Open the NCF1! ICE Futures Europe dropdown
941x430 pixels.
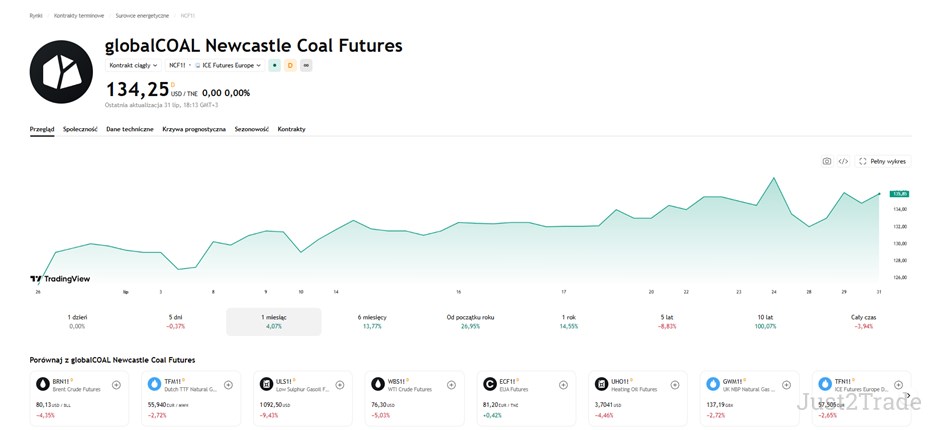(x=215, y=65)
